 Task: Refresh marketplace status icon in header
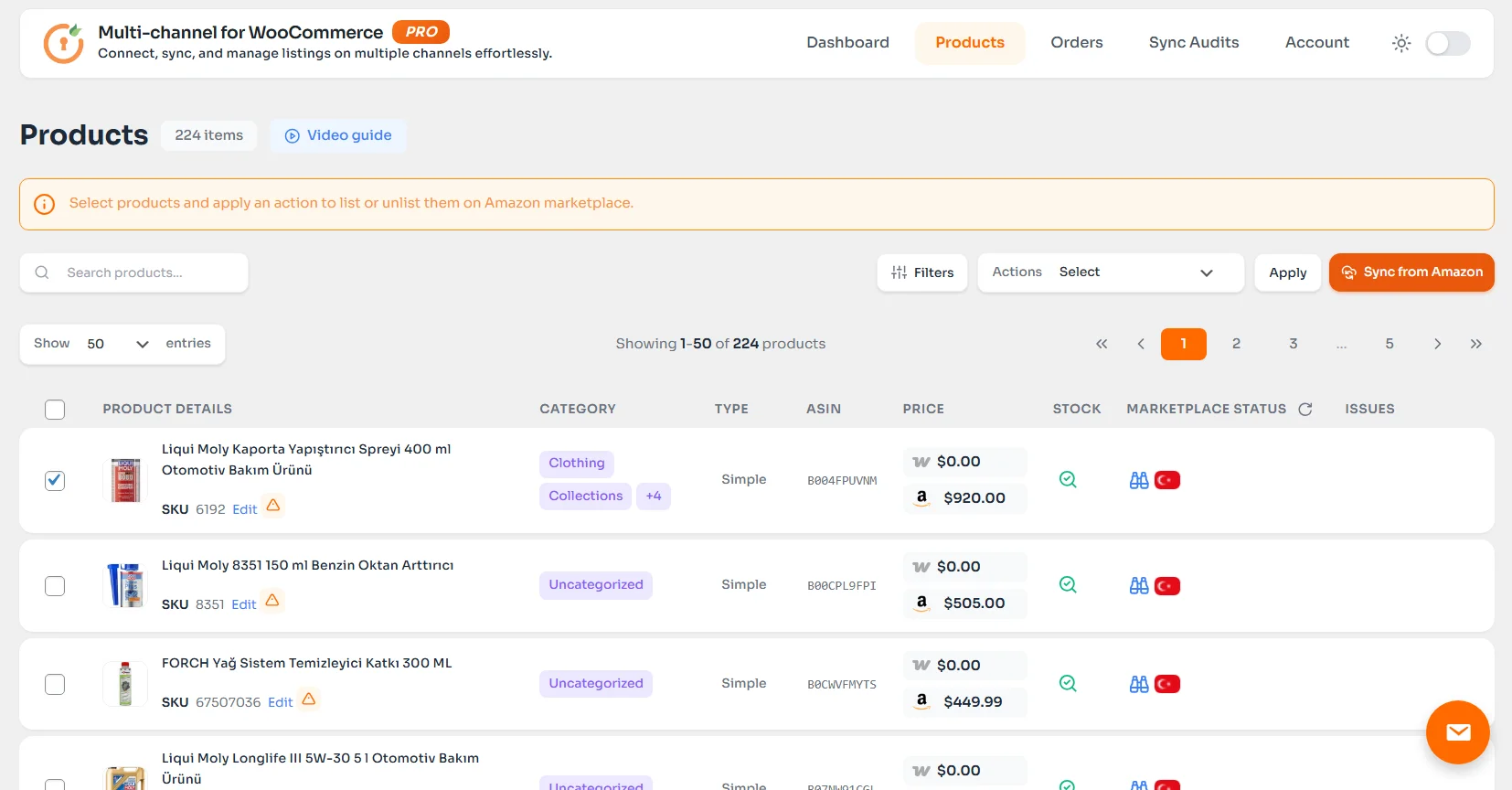pos(1305,410)
